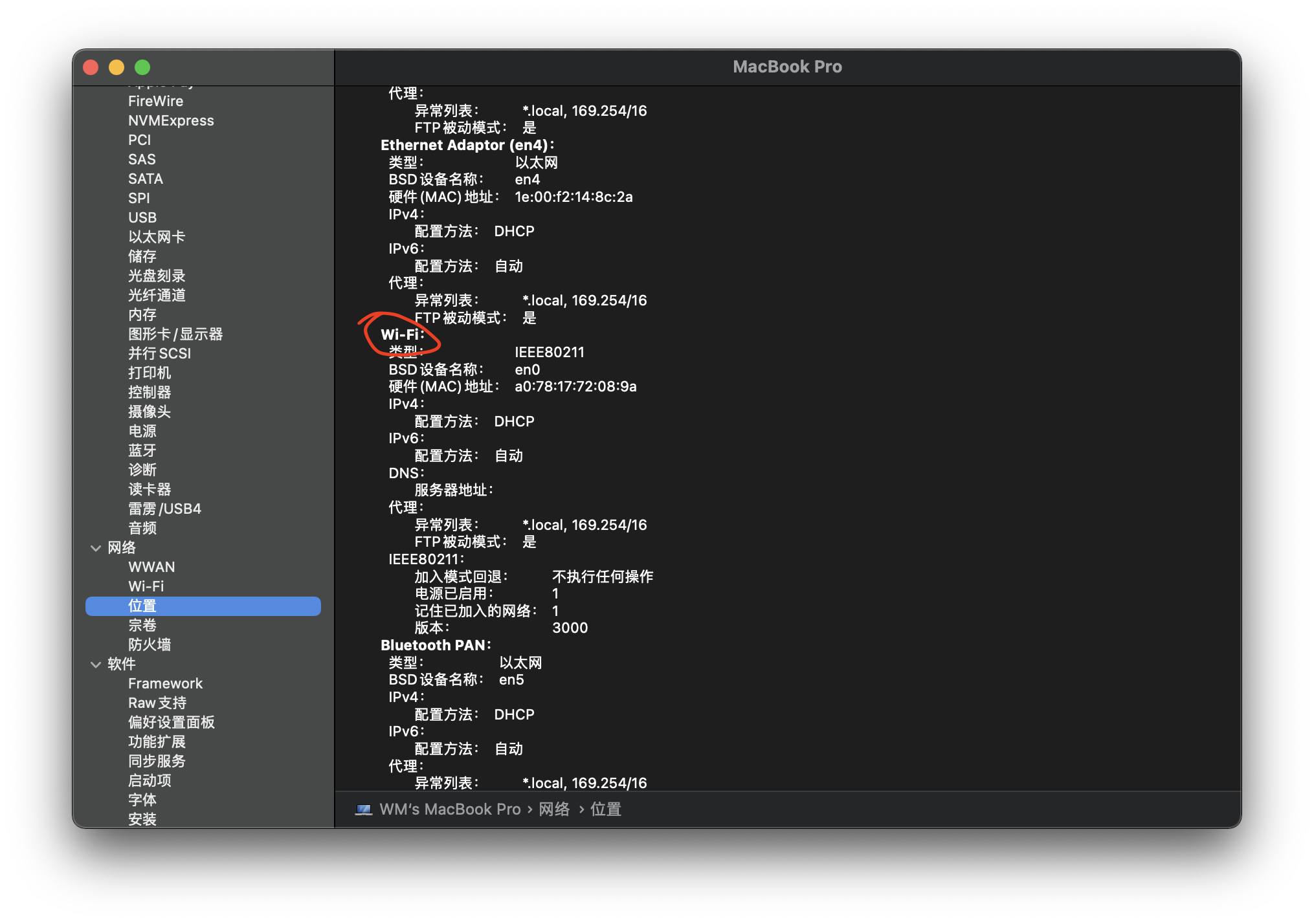Click the MacBook icon in path bar
The image size is (1314, 924).
[364, 809]
